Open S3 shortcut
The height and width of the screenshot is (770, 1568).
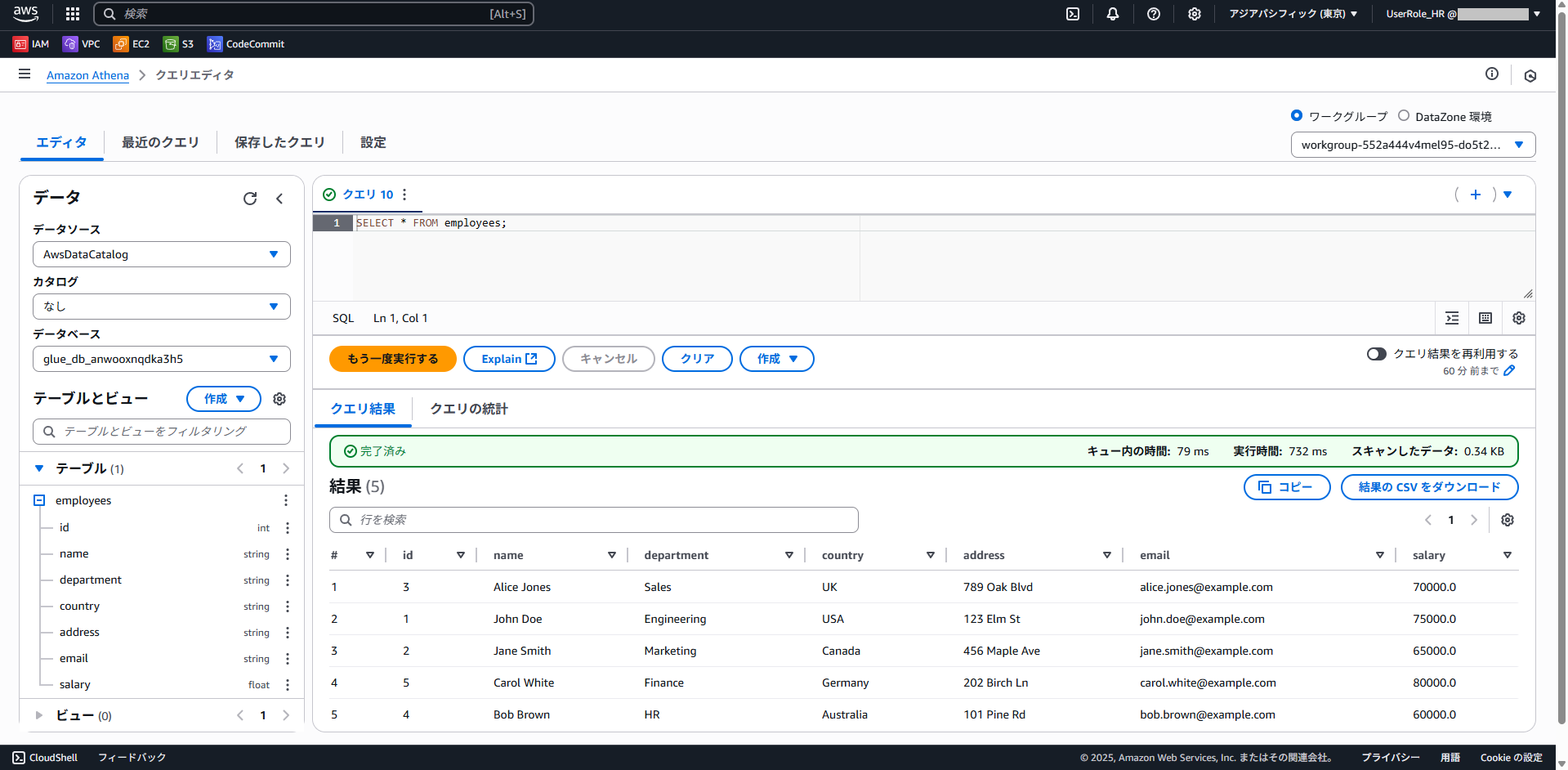pos(179,44)
